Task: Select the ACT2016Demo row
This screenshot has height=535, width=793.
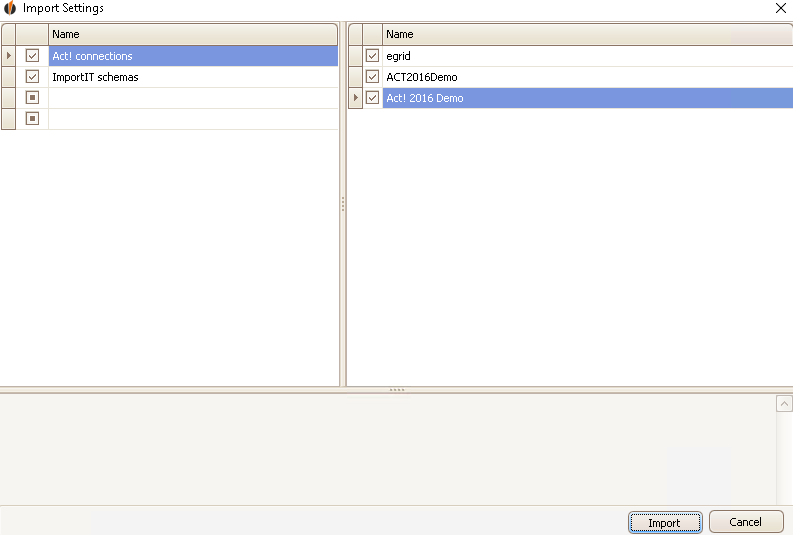Action: [588, 77]
